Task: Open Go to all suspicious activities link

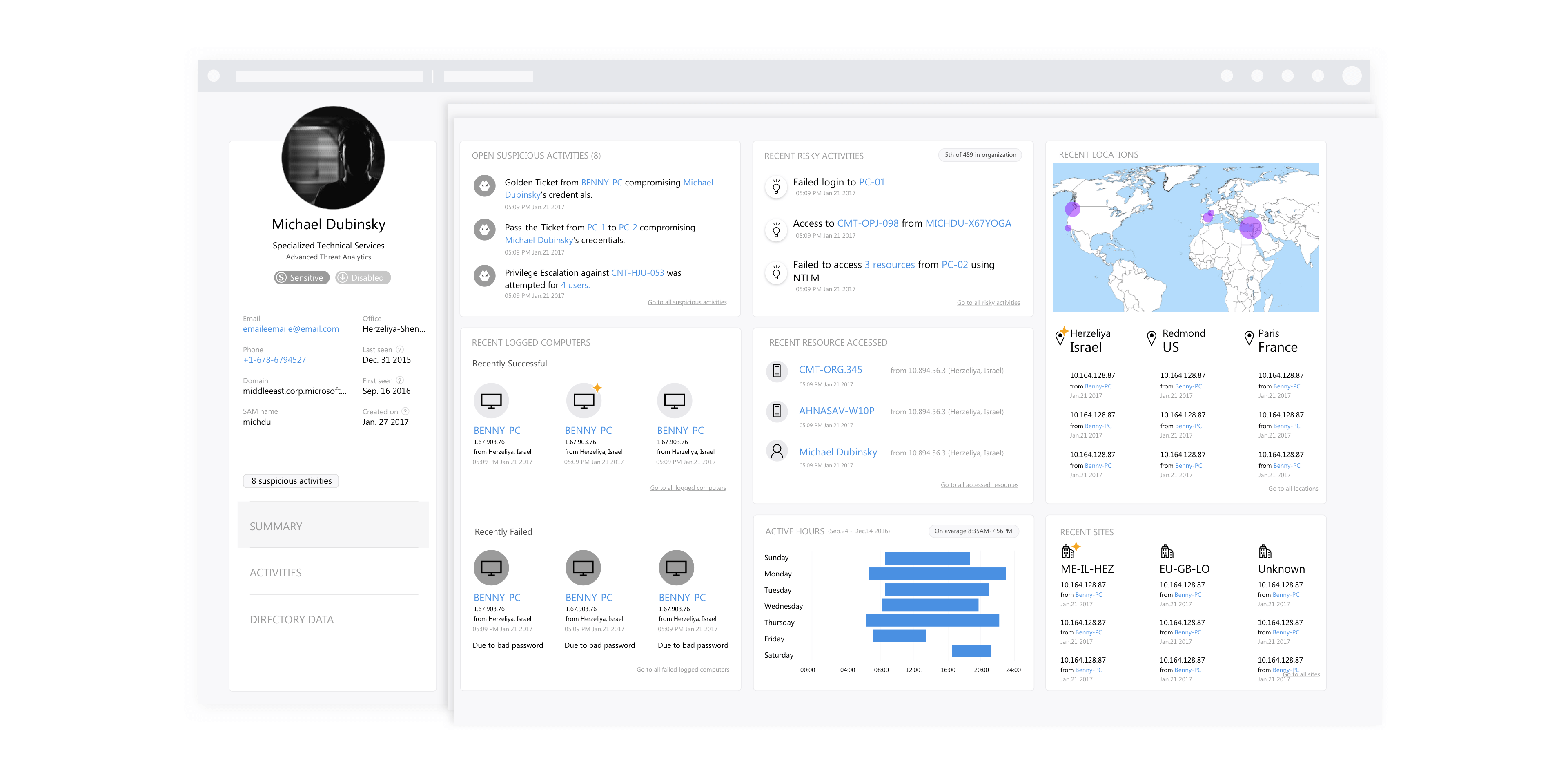Action: click(686, 302)
